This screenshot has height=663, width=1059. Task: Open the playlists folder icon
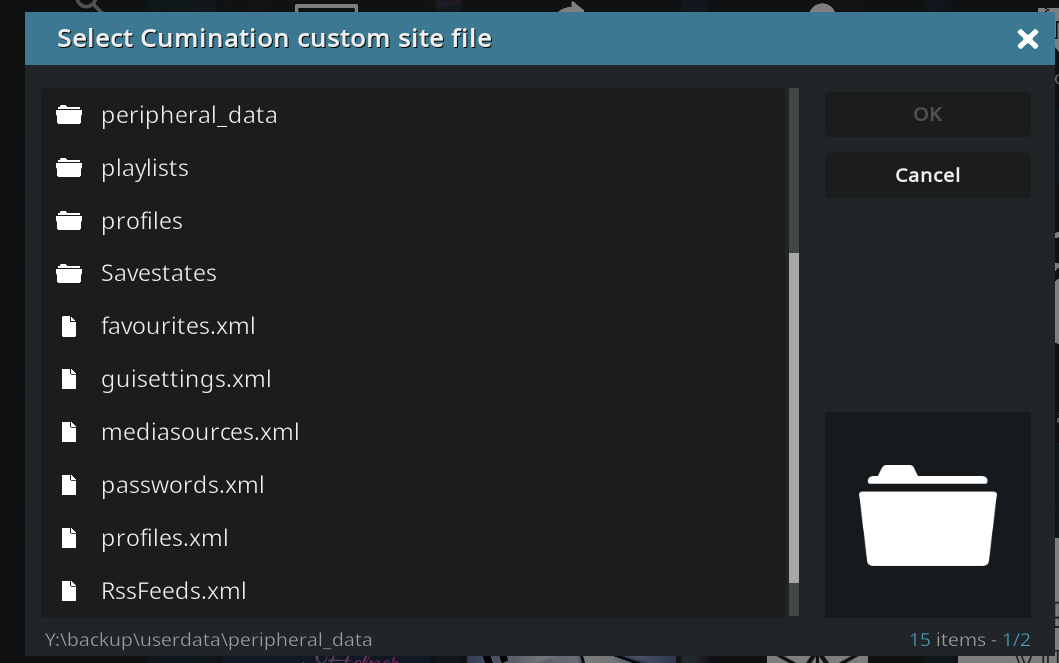(x=68, y=167)
